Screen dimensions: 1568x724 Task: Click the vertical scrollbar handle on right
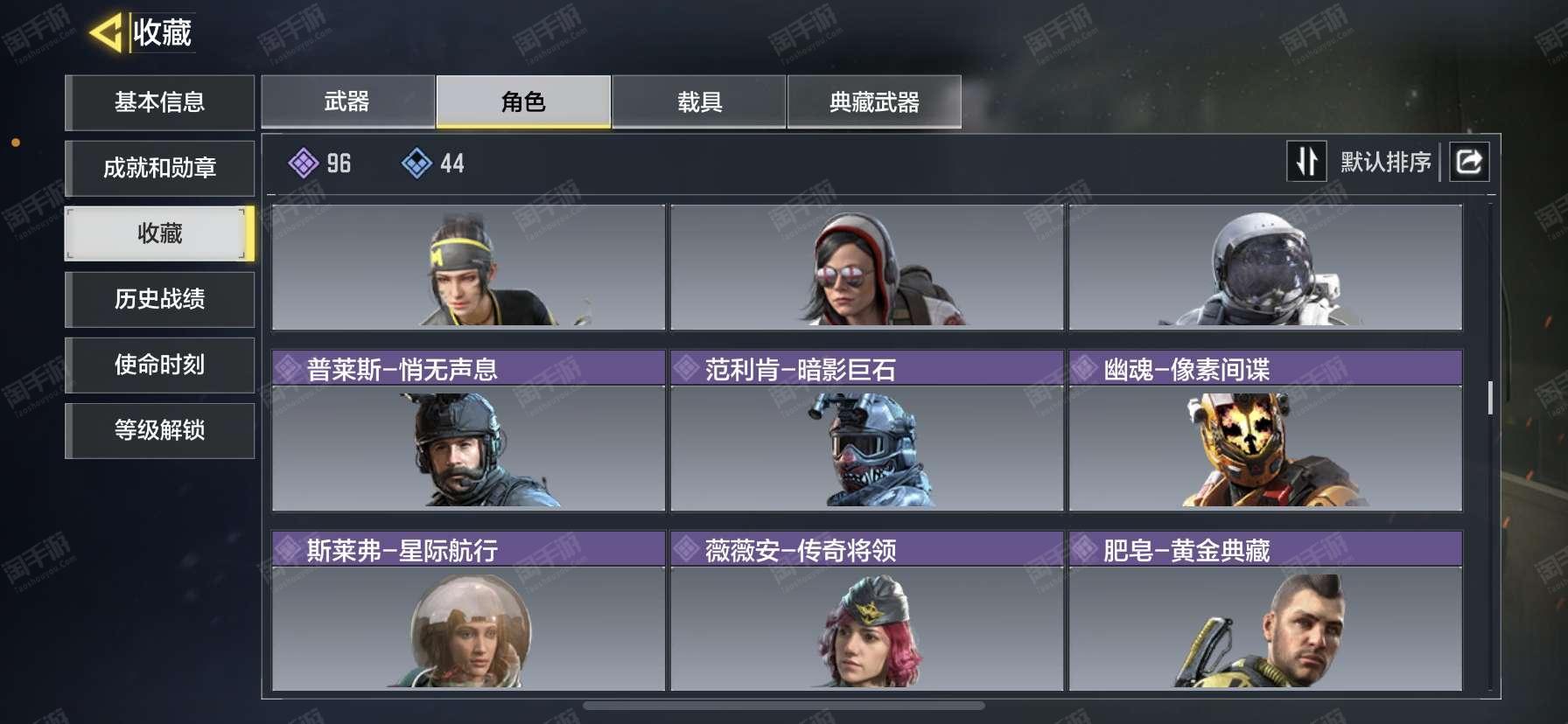1490,398
